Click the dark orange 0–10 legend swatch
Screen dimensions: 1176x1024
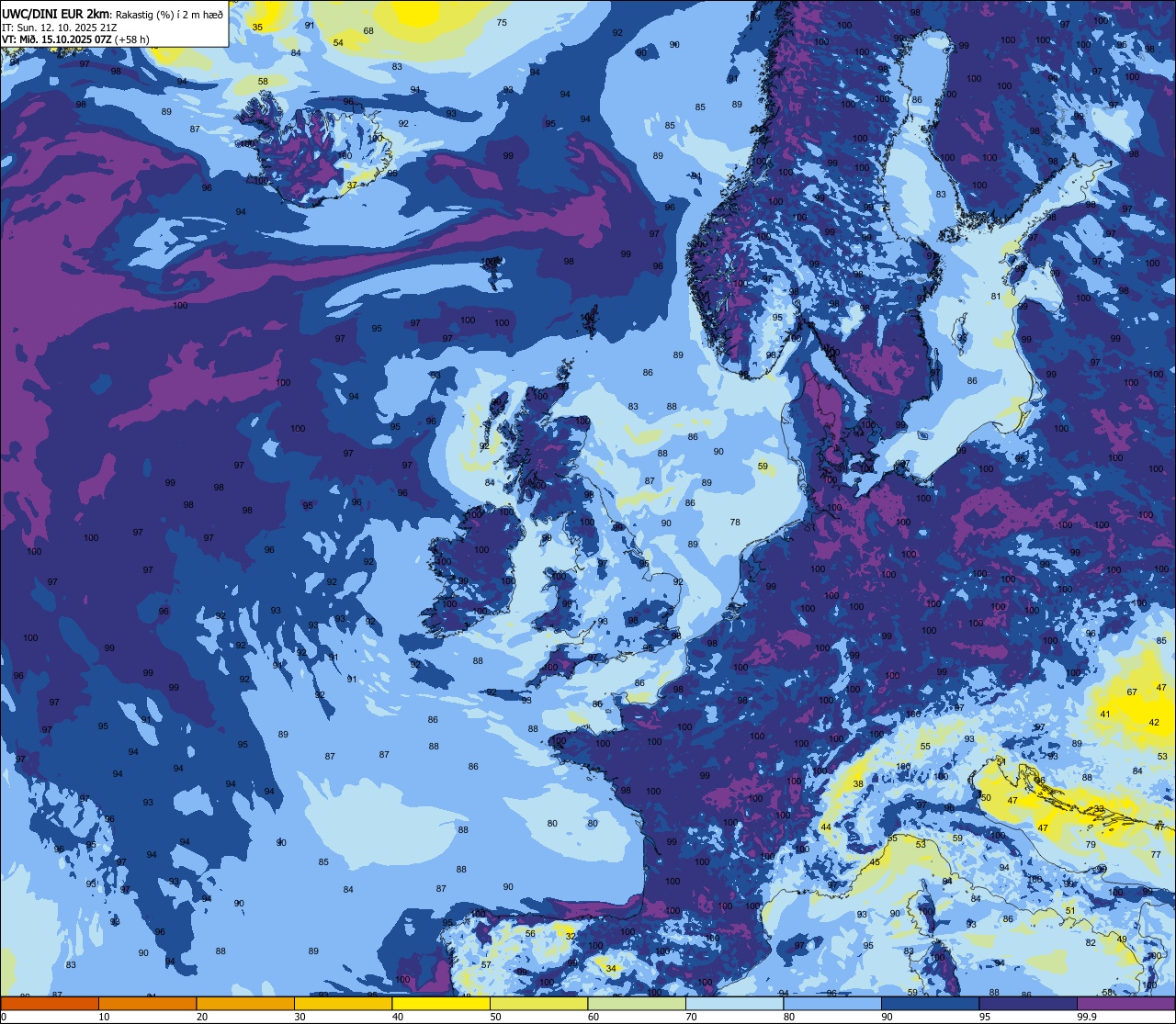[50, 1003]
